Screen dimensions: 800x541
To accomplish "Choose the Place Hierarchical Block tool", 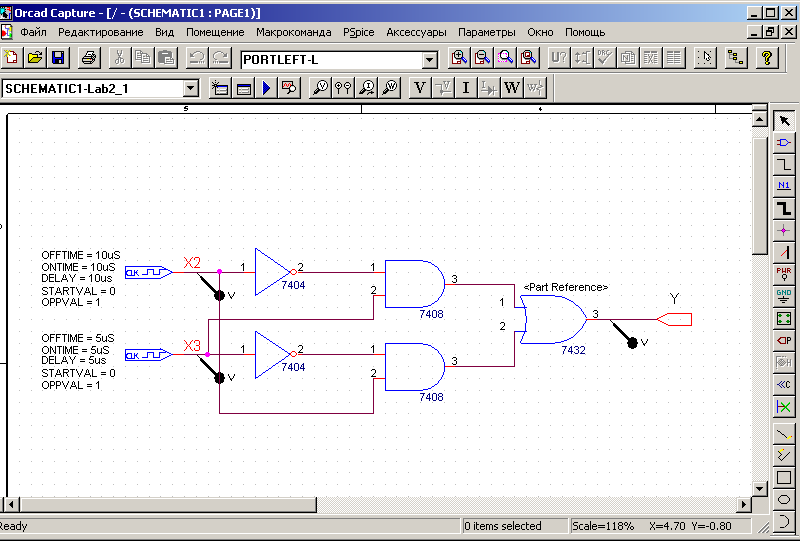I will coord(784,318).
